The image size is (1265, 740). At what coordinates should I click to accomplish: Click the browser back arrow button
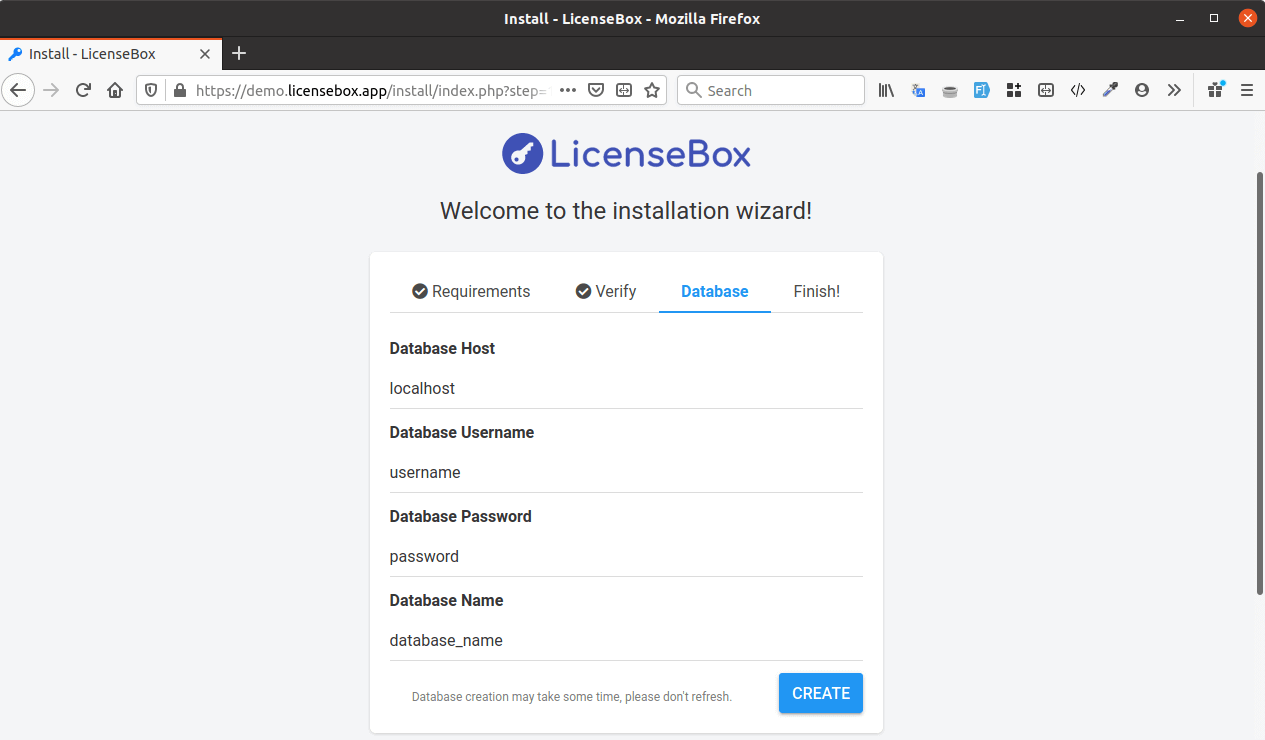coord(18,90)
